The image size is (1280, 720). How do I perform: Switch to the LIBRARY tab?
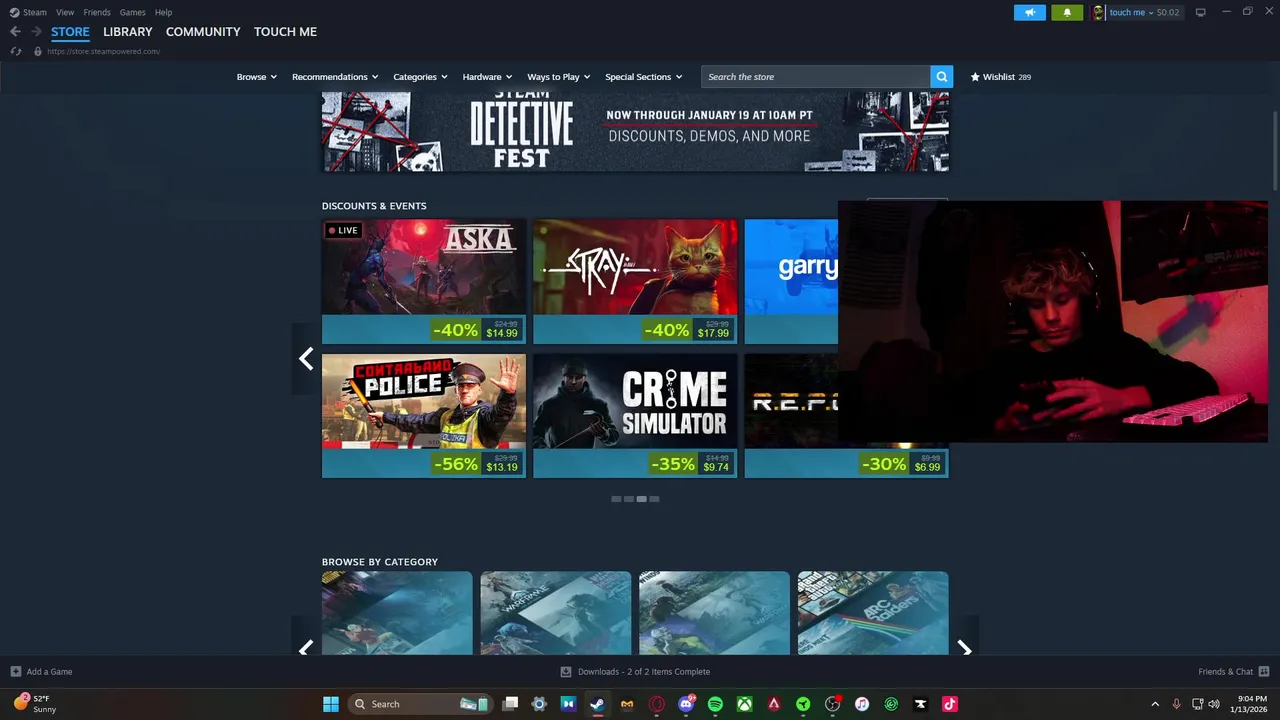[x=128, y=32]
